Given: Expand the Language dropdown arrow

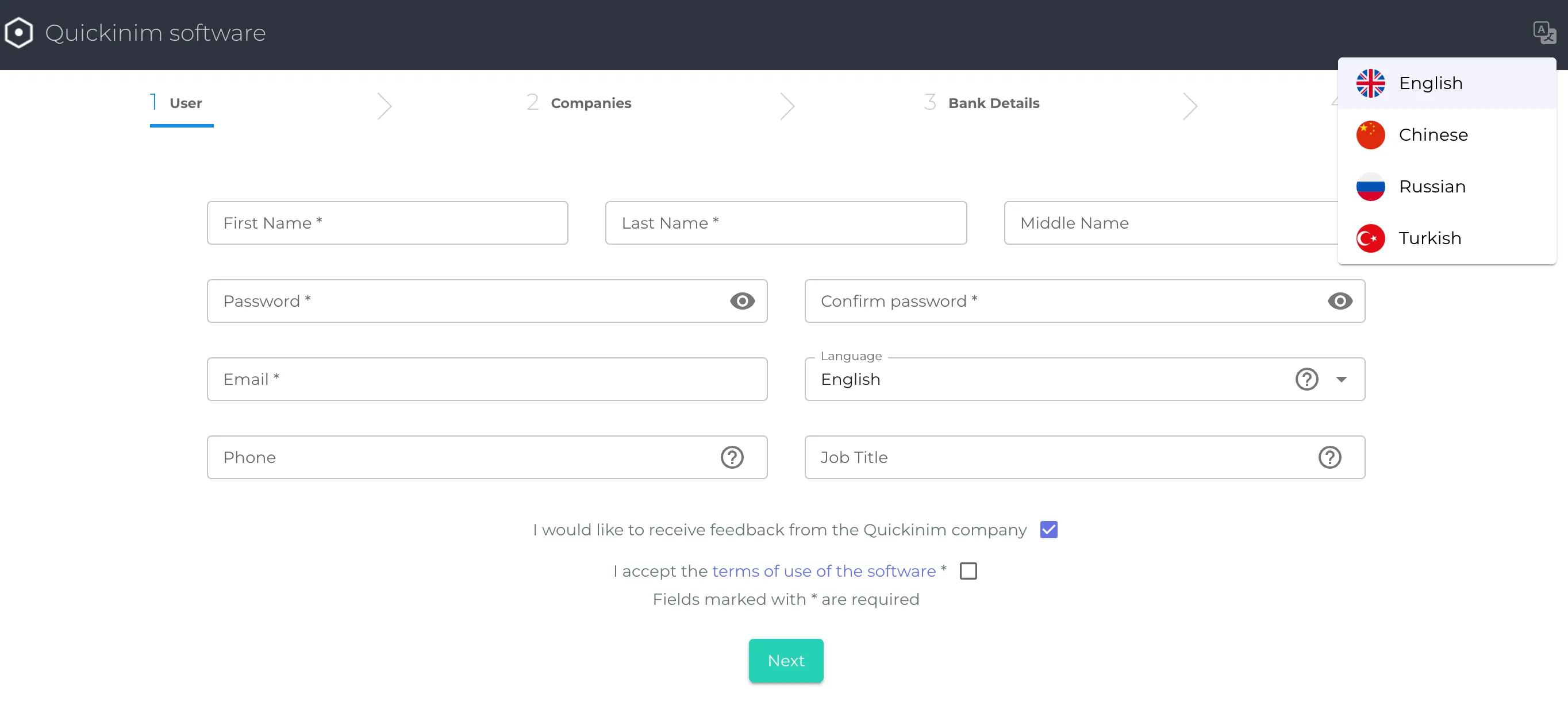Looking at the screenshot, I should pos(1343,379).
